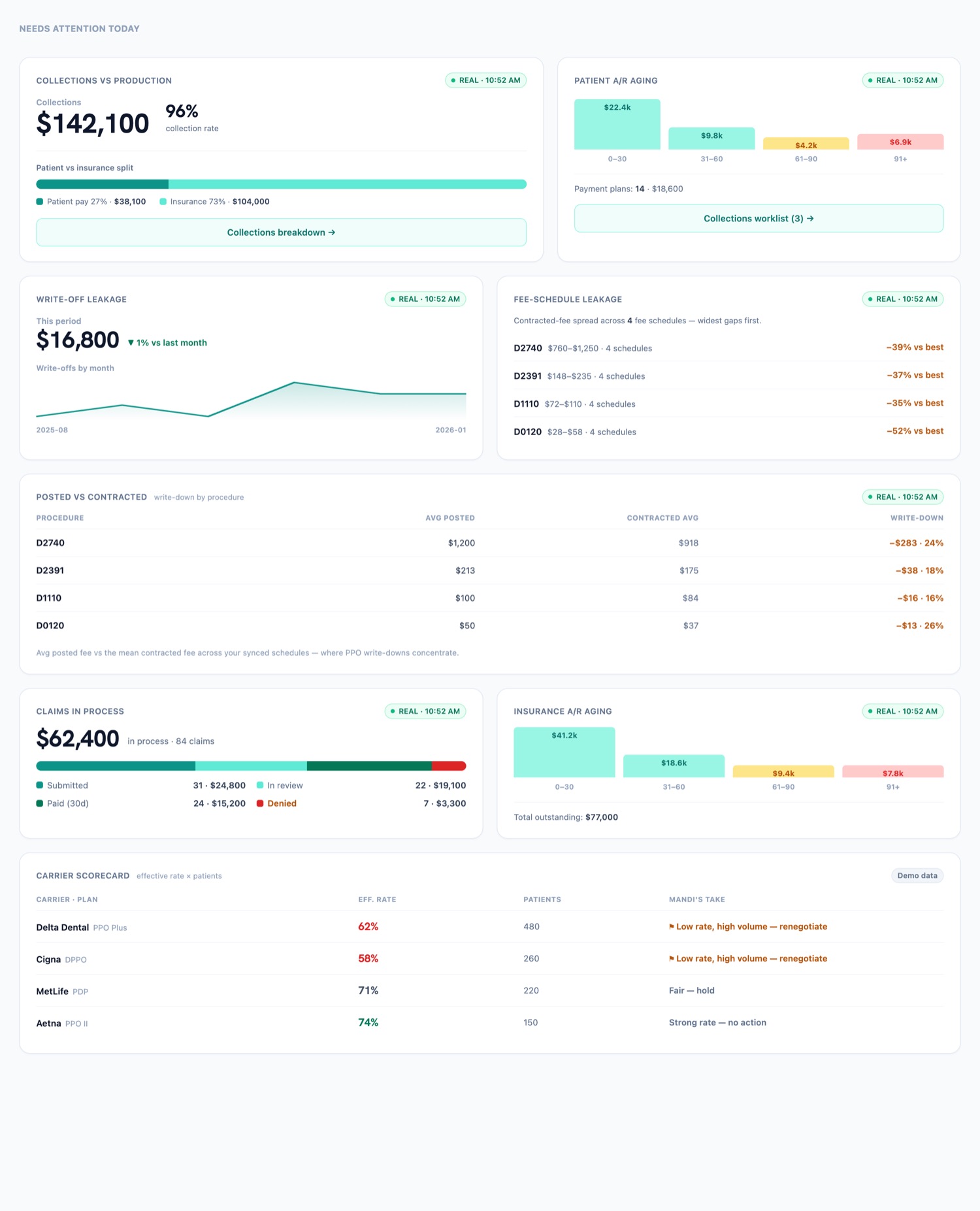This screenshot has width=980, height=1211.
Task: Click the 74% effective rate value
Action: pyautogui.click(x=368, y=1023)
